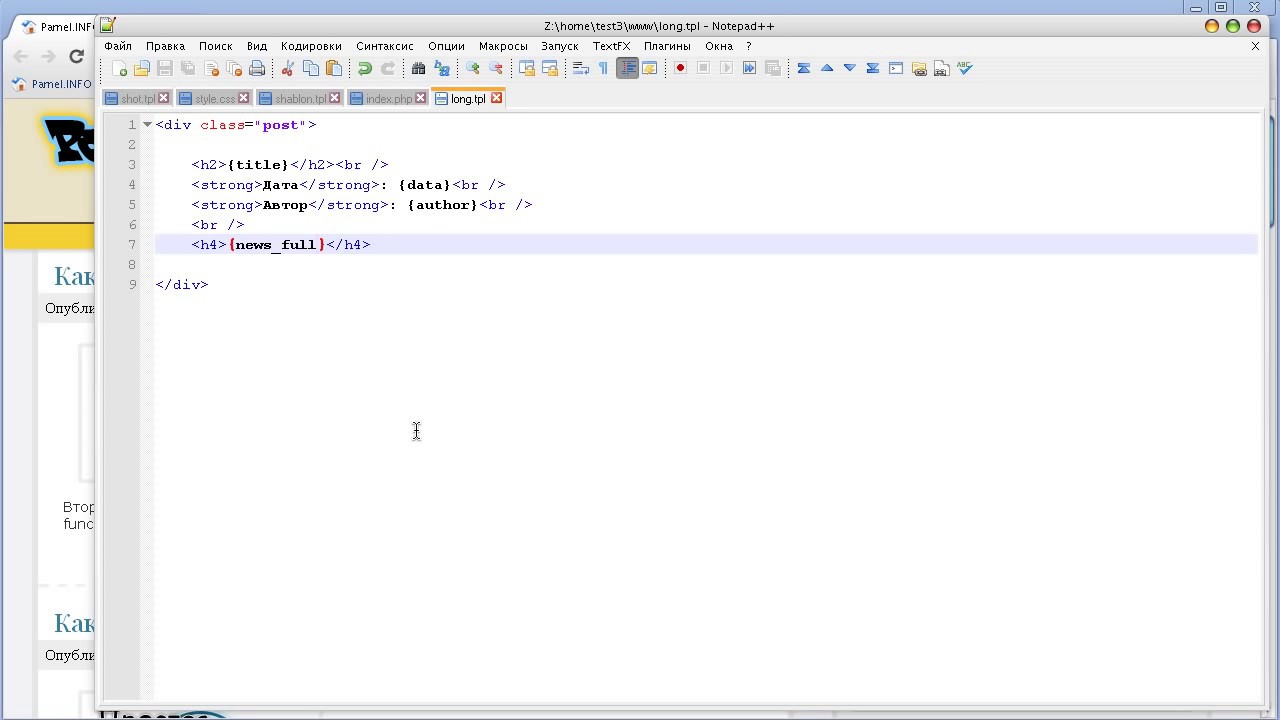Click the folder with binoculars icon

919,68
